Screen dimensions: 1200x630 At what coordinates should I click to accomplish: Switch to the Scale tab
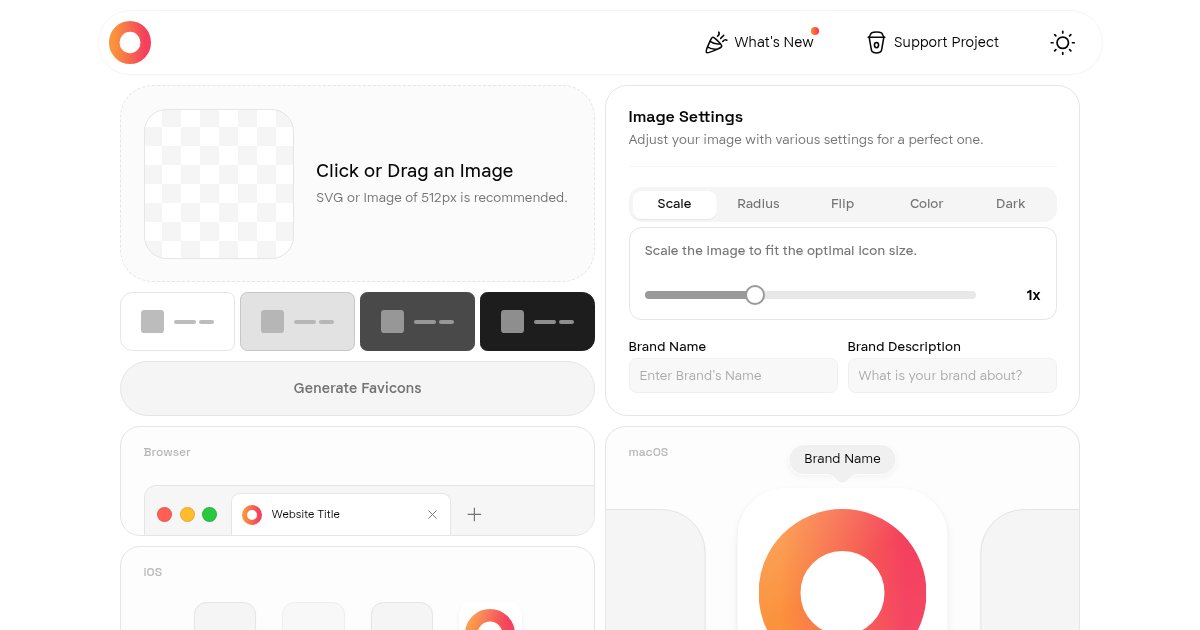tap(674, 204)
